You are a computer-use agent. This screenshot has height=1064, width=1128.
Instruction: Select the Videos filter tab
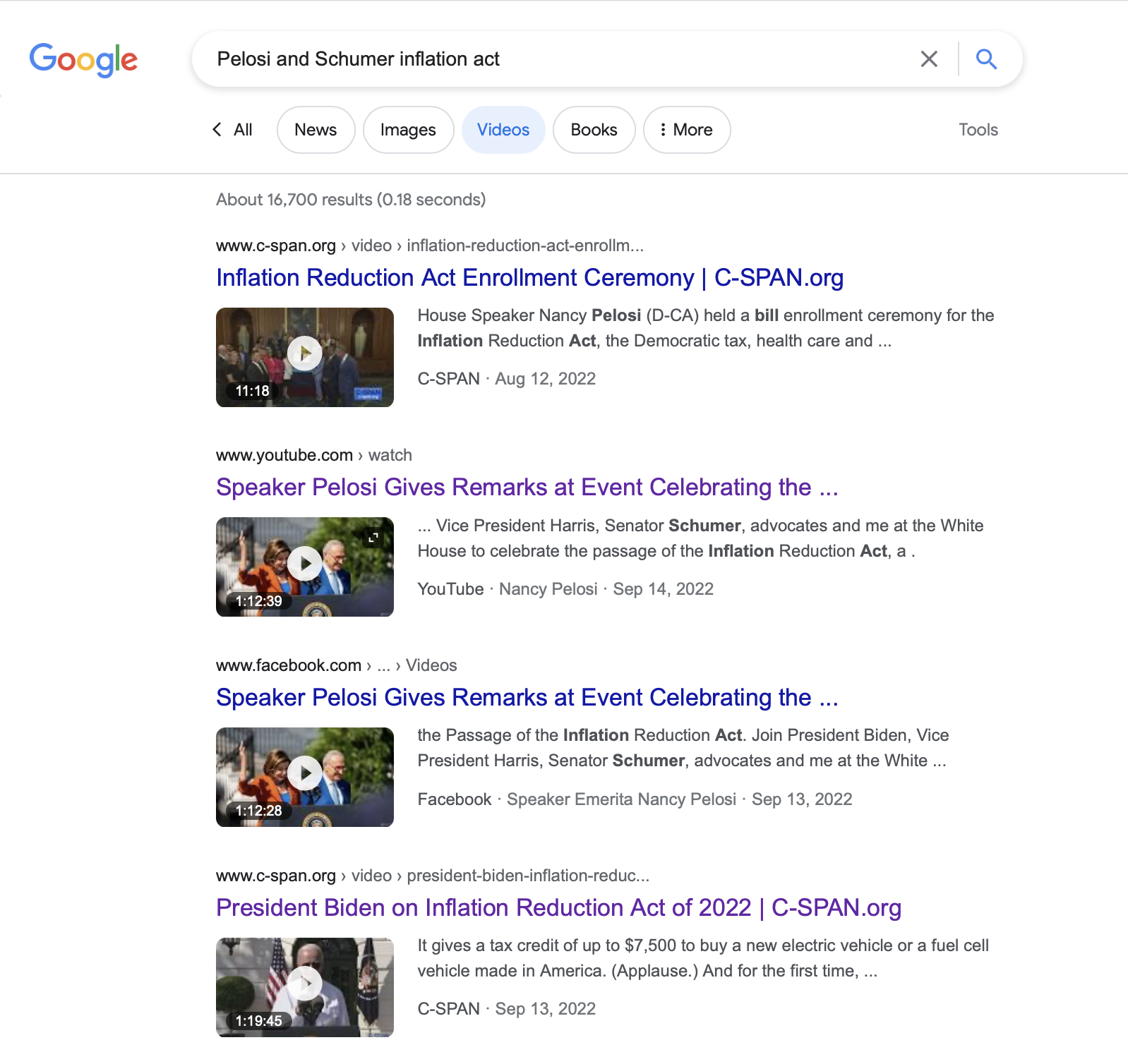coord(503,130)
